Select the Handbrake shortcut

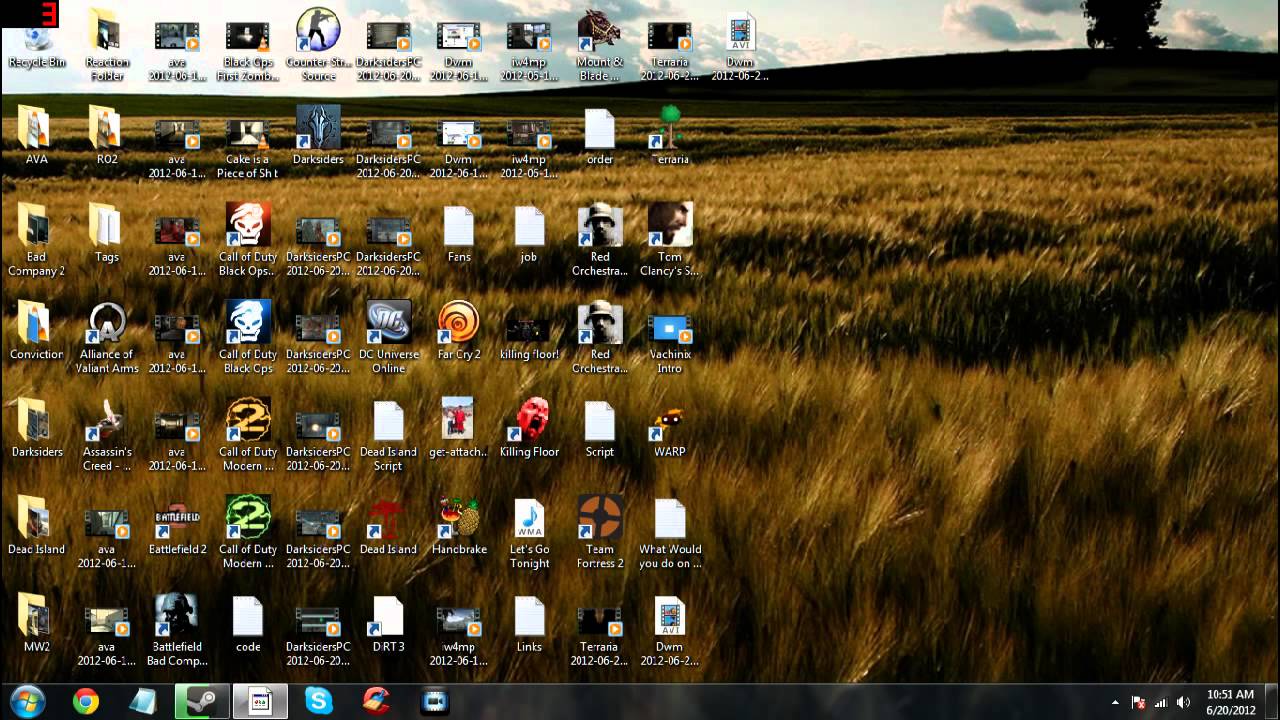click(x=459, y=526)
